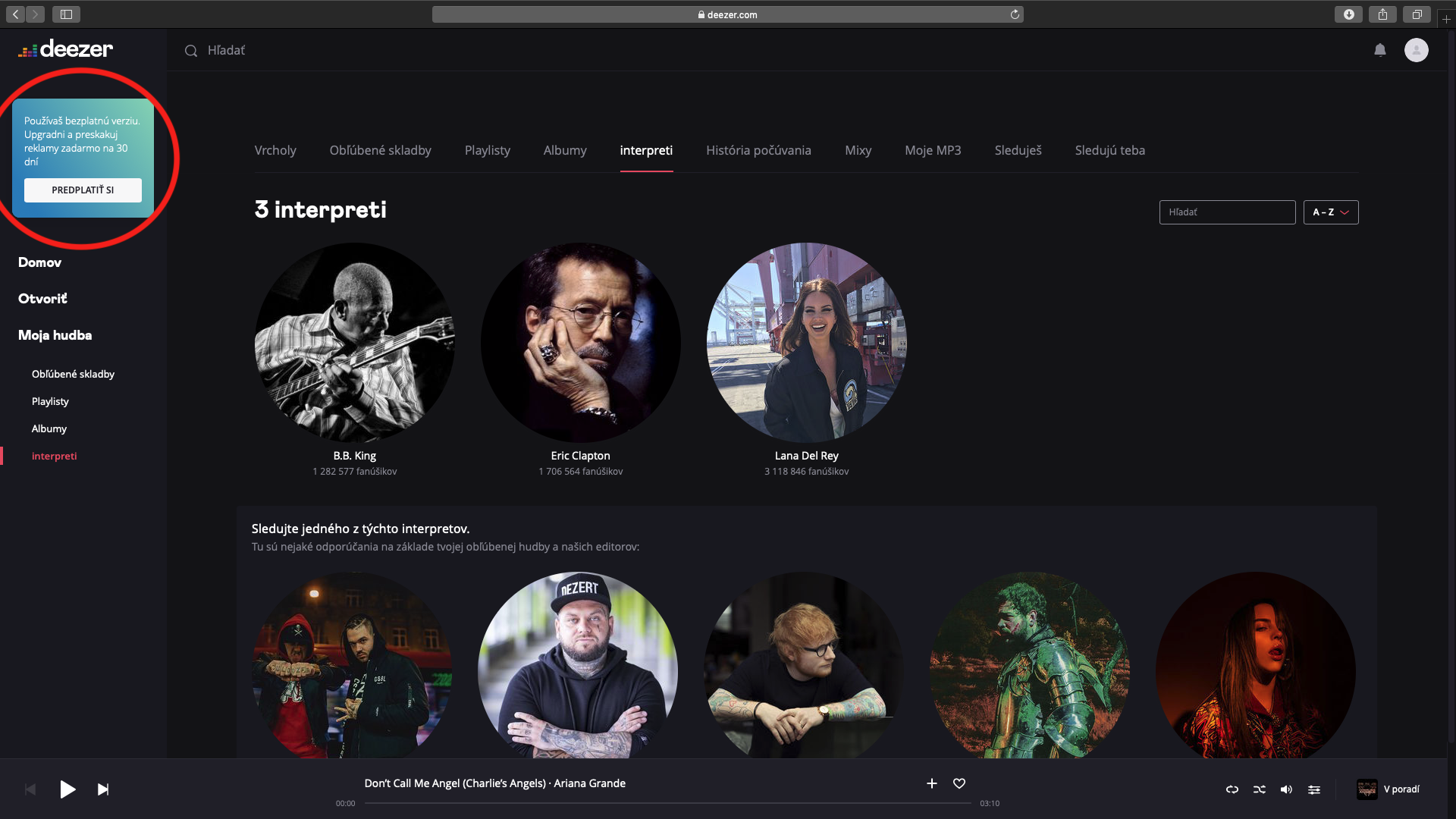Favorite the current song with heart icon
Screen dimensions: 1456x819
pyautogui.click(x=959, y=783)
